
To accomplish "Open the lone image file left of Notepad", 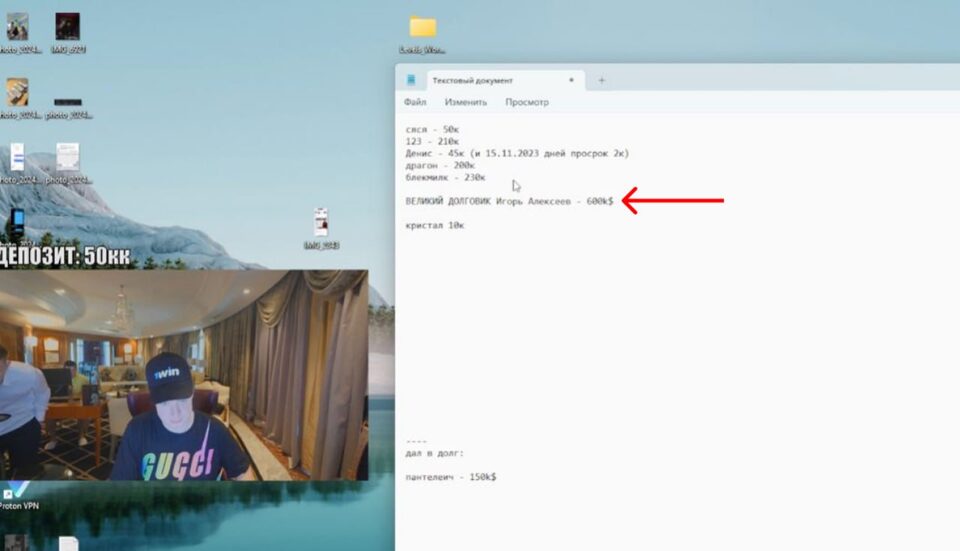I will tap(321, 223).
